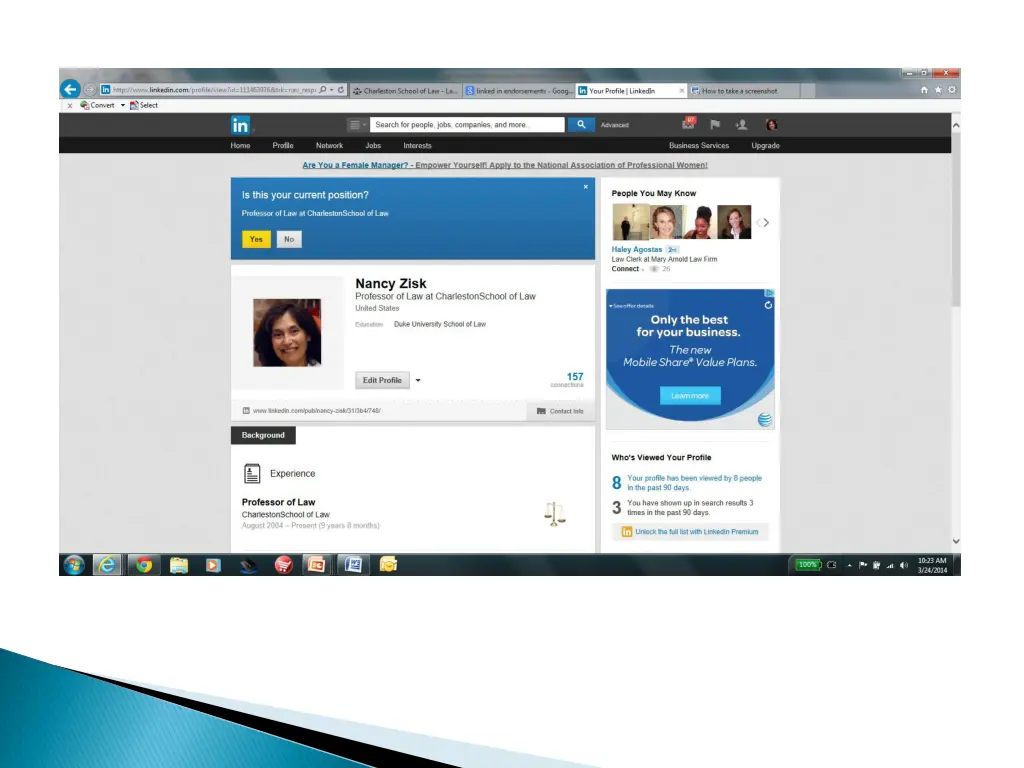This screenshot has width=1024, height=768.
Task: Click the Convert toolbar button
Action: coord(98,105)
